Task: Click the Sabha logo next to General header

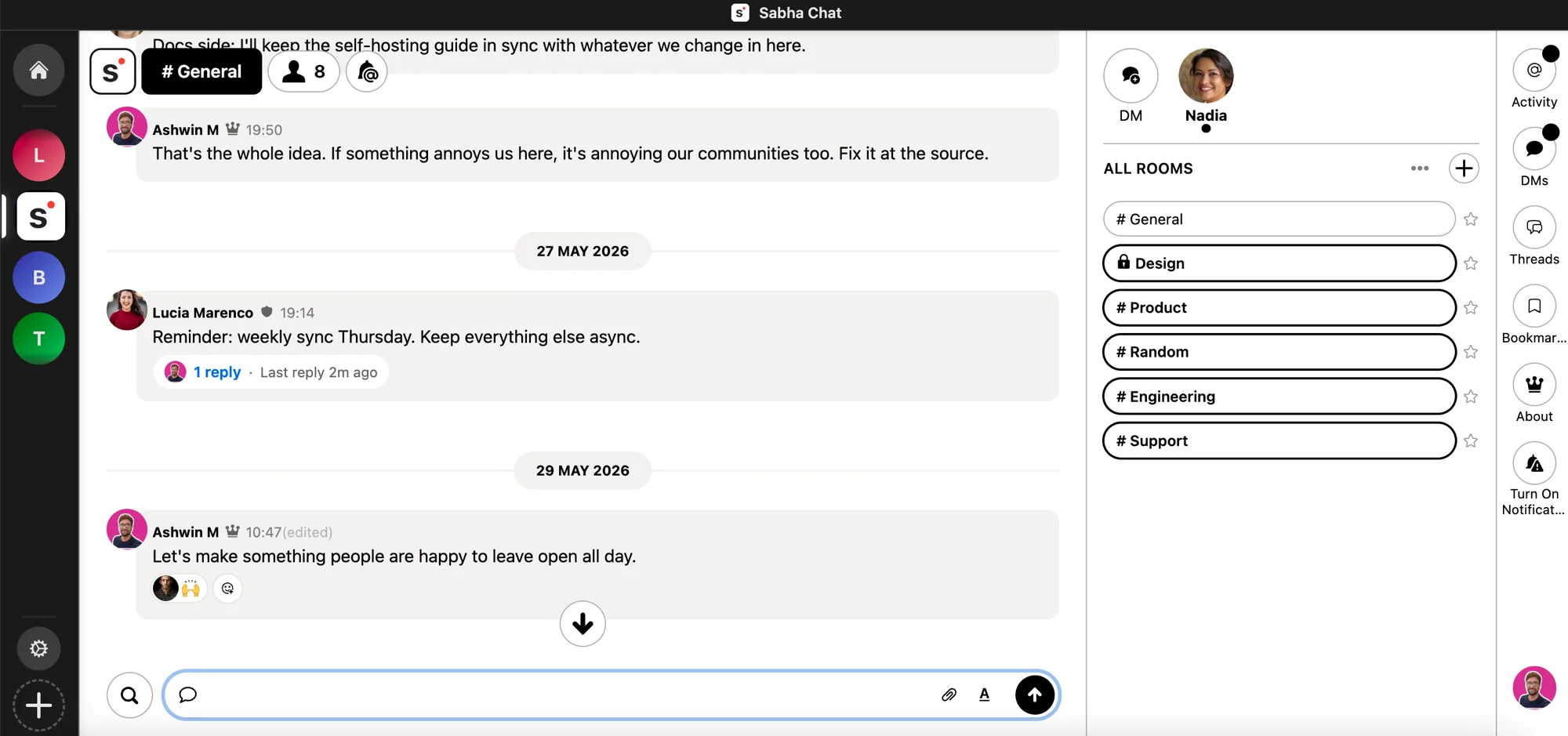Action: click(x=113, y=71)
